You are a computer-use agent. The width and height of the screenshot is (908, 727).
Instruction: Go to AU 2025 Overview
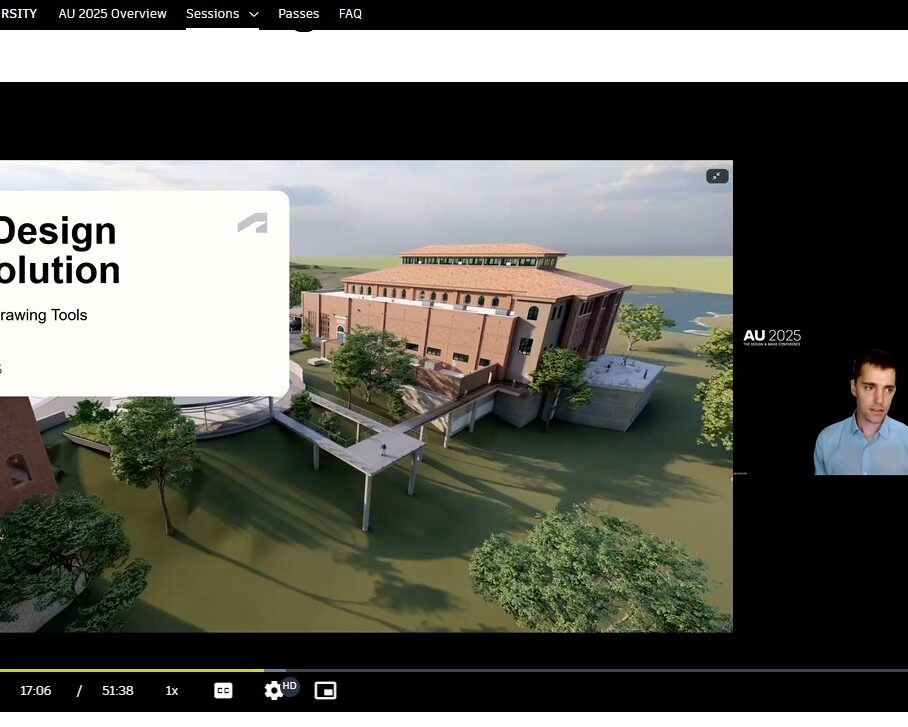(x=112, y=14)
